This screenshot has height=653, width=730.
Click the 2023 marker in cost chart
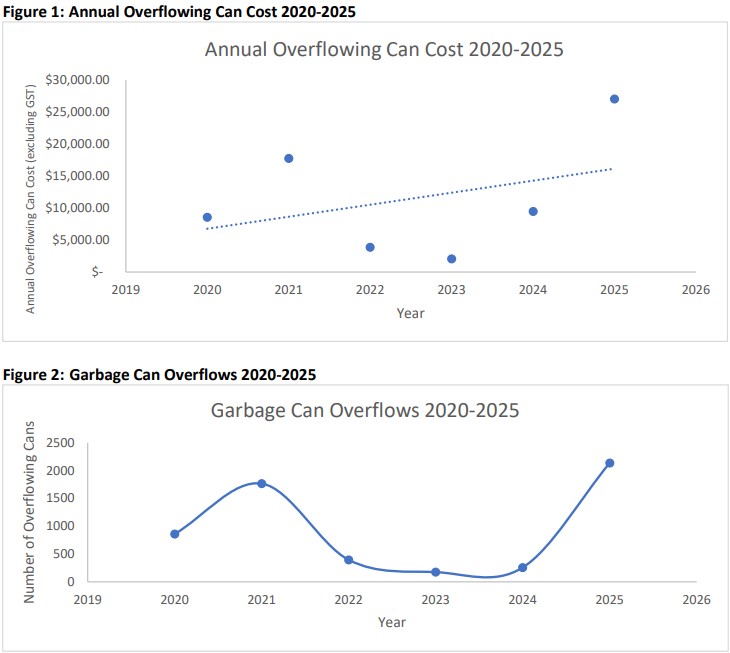[451, 259]
